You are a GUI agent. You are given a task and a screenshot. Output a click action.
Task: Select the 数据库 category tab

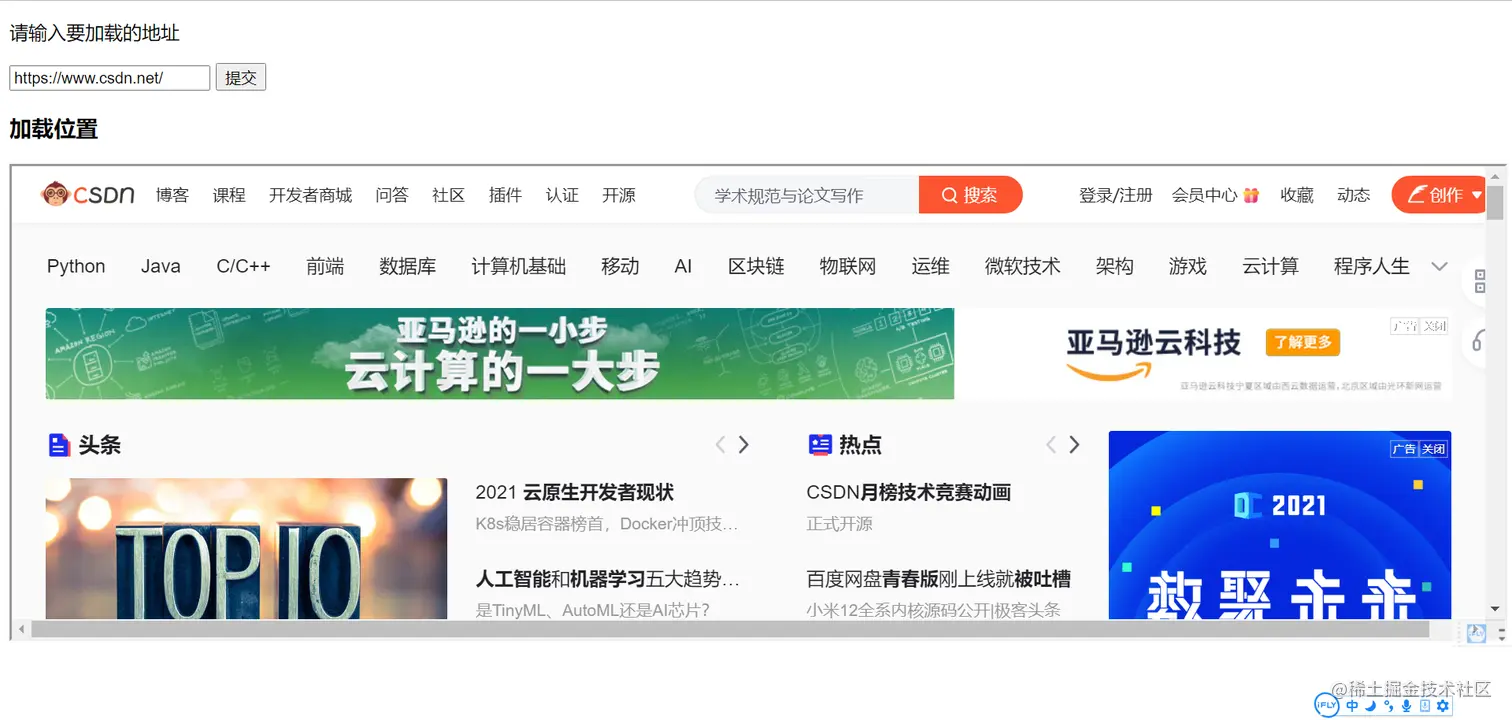pyautogui.click(x=408, y=266)
